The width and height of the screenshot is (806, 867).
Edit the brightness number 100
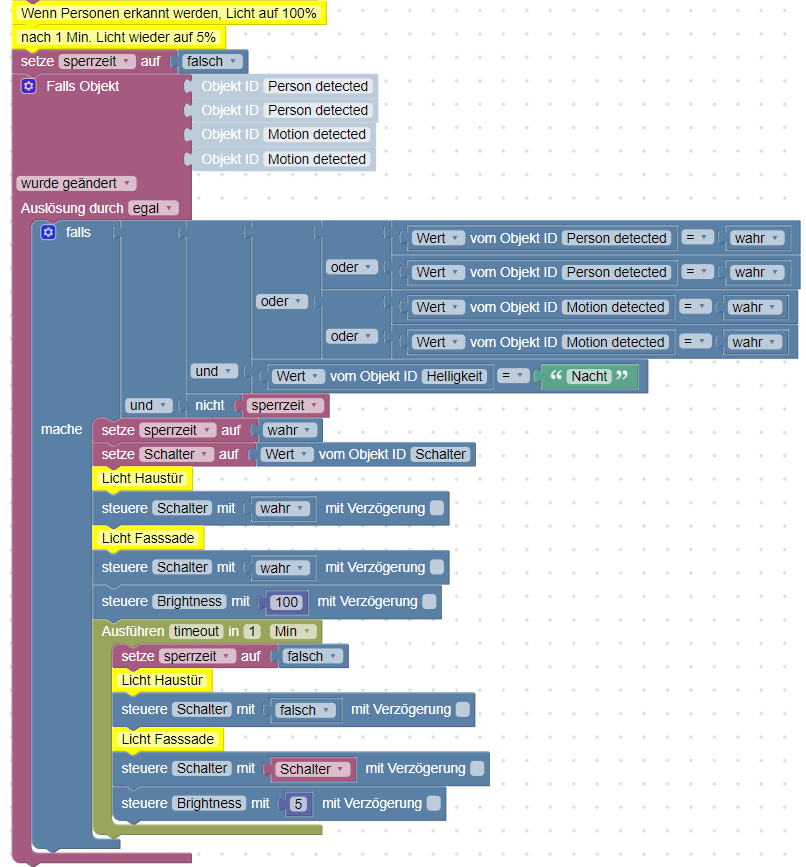286,602
